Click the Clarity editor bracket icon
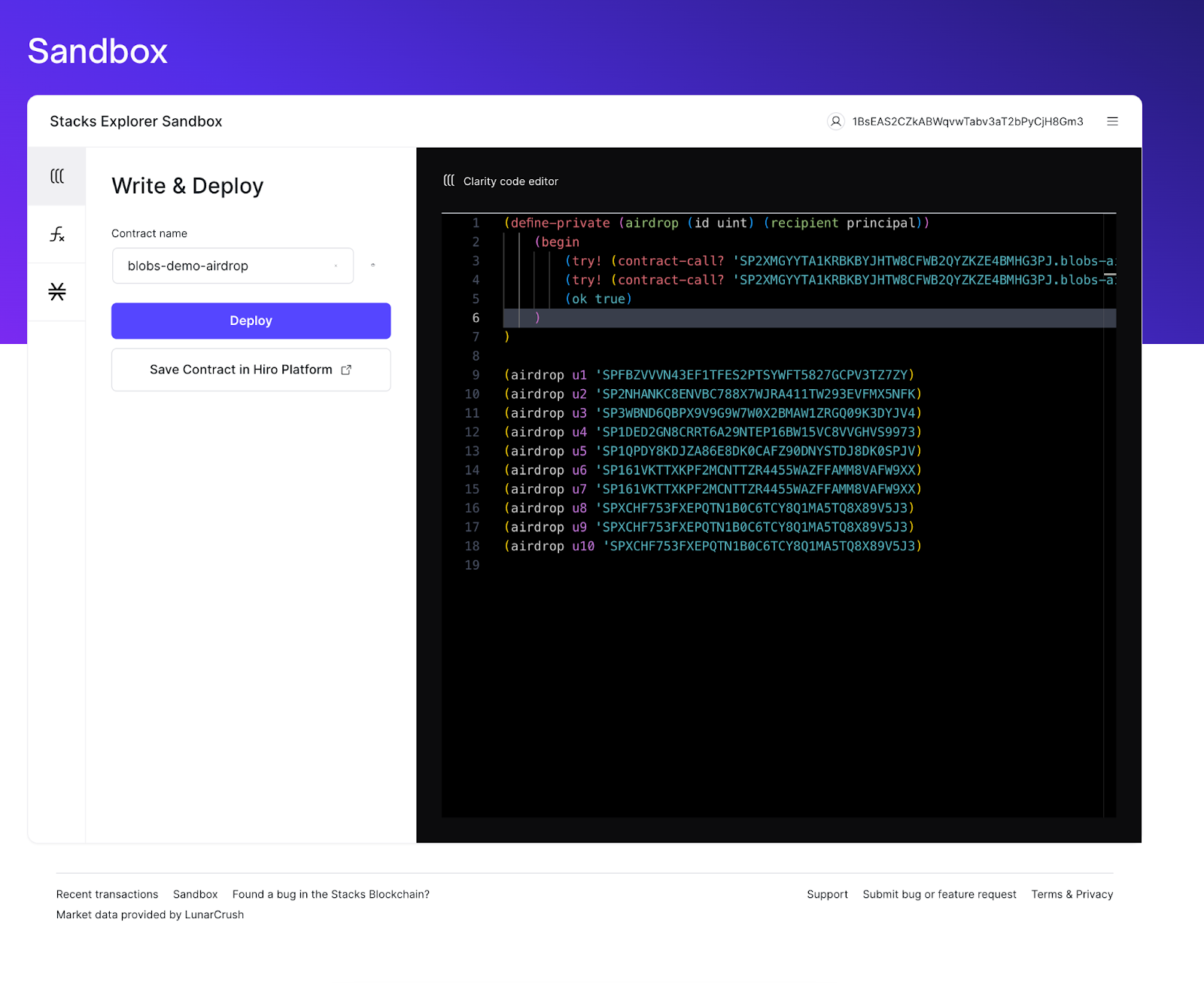Viewport: 1204px width, 983px height. (x=449, y=181)
